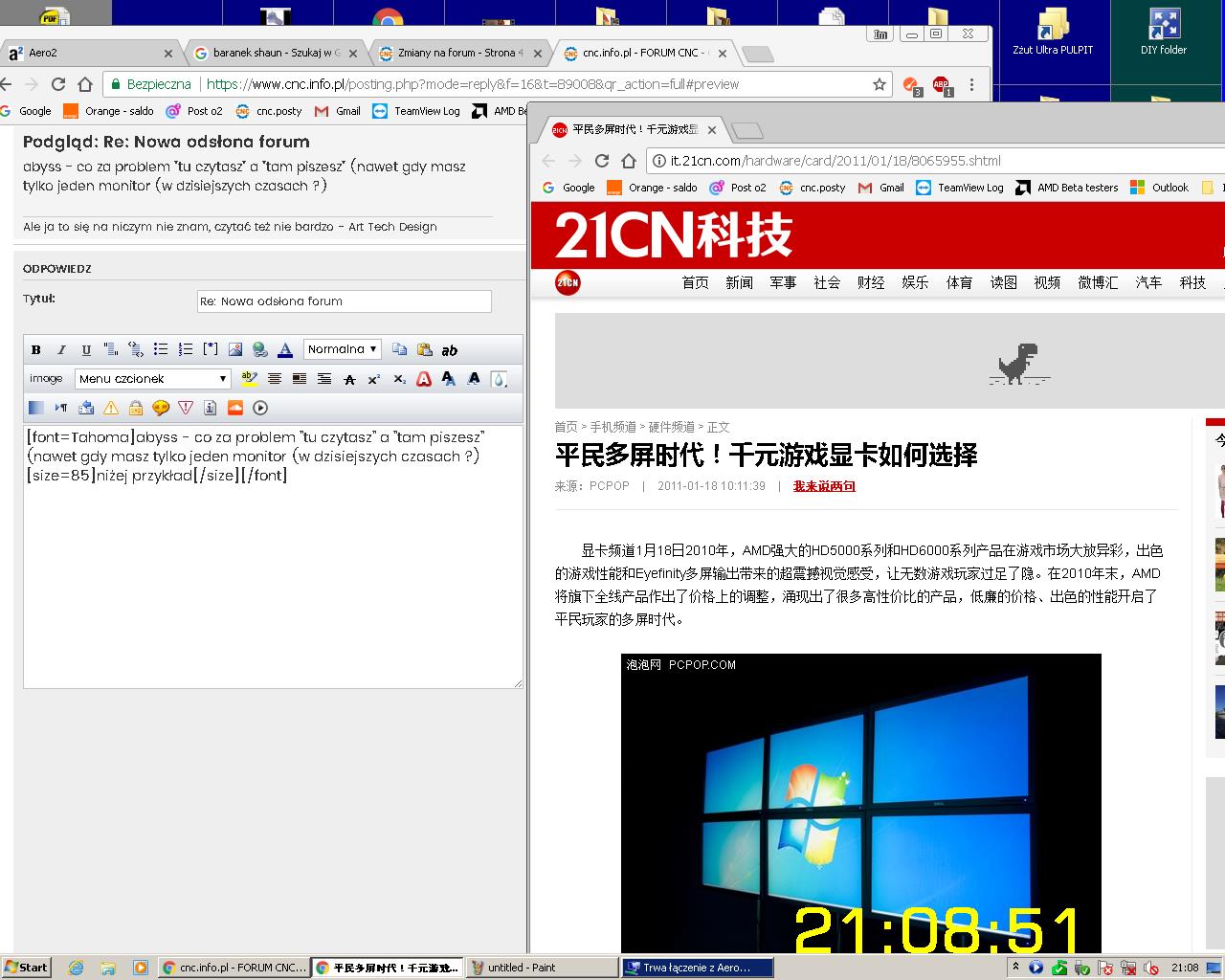Open the Normalna font size dropdown
Viewport: 1225px width, 980px height.
click(x=343, y=349)
